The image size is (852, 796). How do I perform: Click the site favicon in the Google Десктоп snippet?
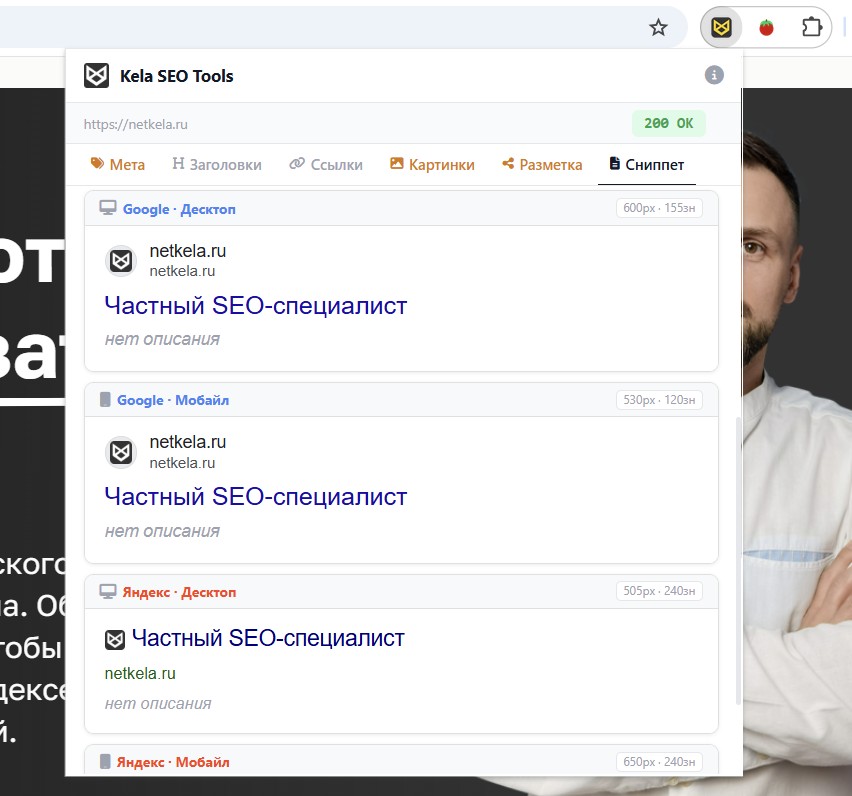pos(121,261)
